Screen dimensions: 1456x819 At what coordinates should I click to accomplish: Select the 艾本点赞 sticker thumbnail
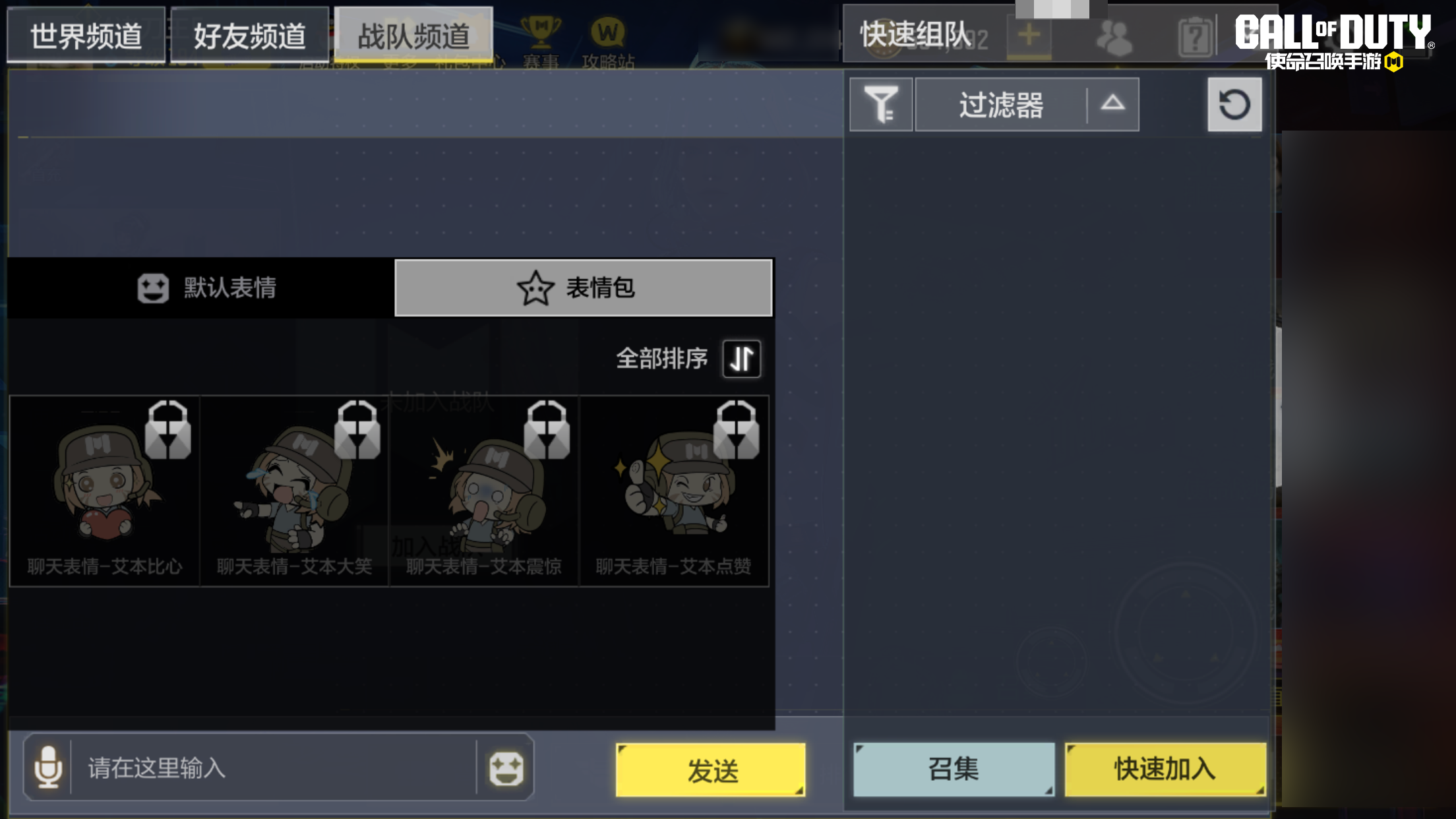click(x=674, y=491)
